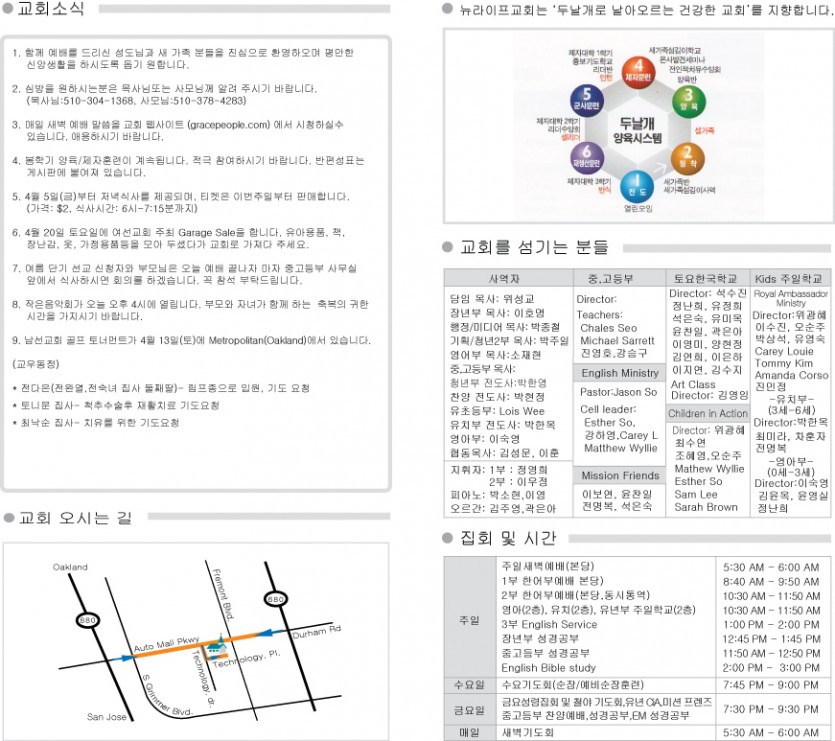Screen dimensions: 835x741
Task: Click the Auto Mall Pkwy road label
Action: (x=166, y=644)
